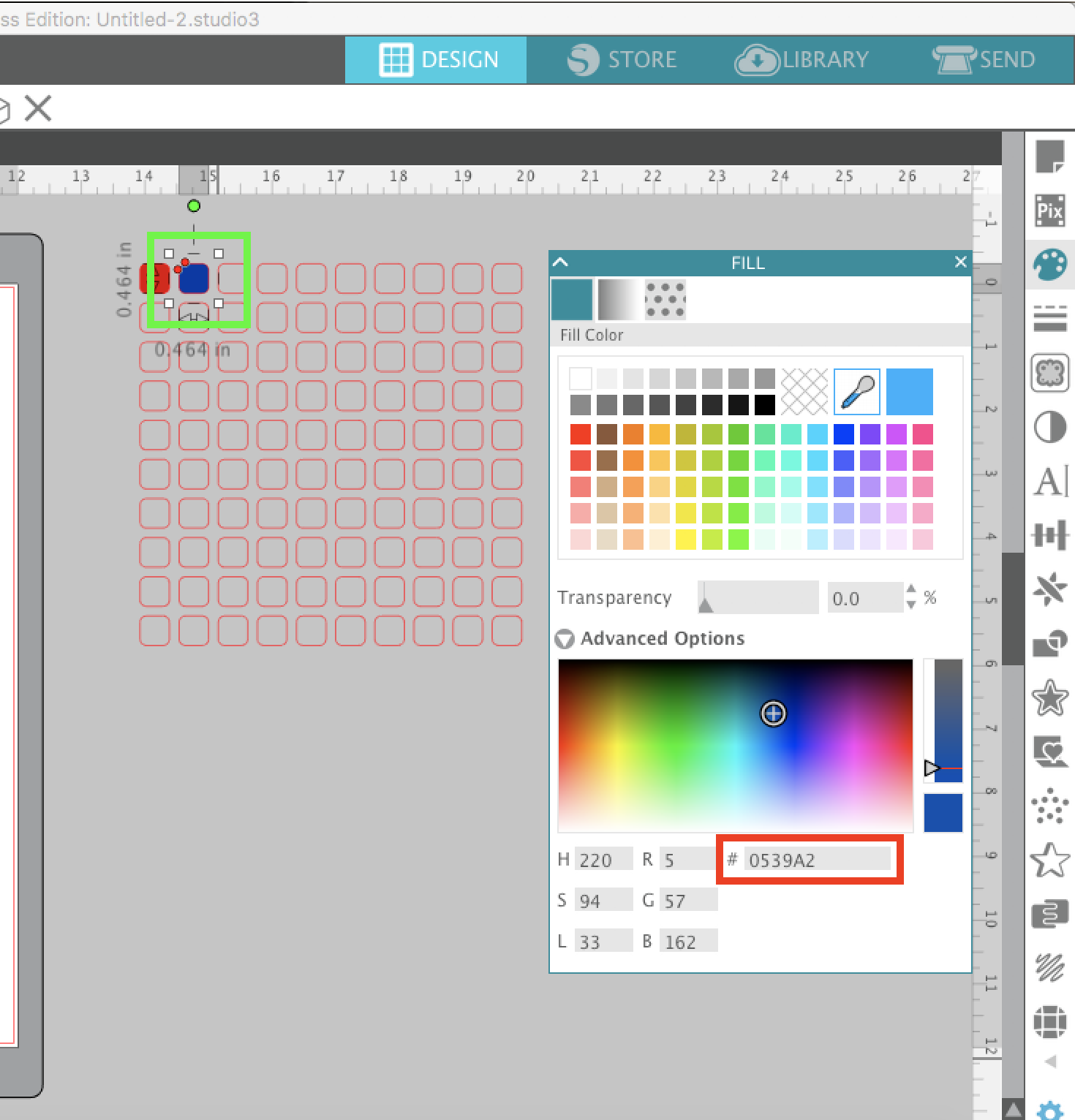1075x1120 pixels.
Task: Collapse the Fill panel with chevron
Action: tap(561, 262)
